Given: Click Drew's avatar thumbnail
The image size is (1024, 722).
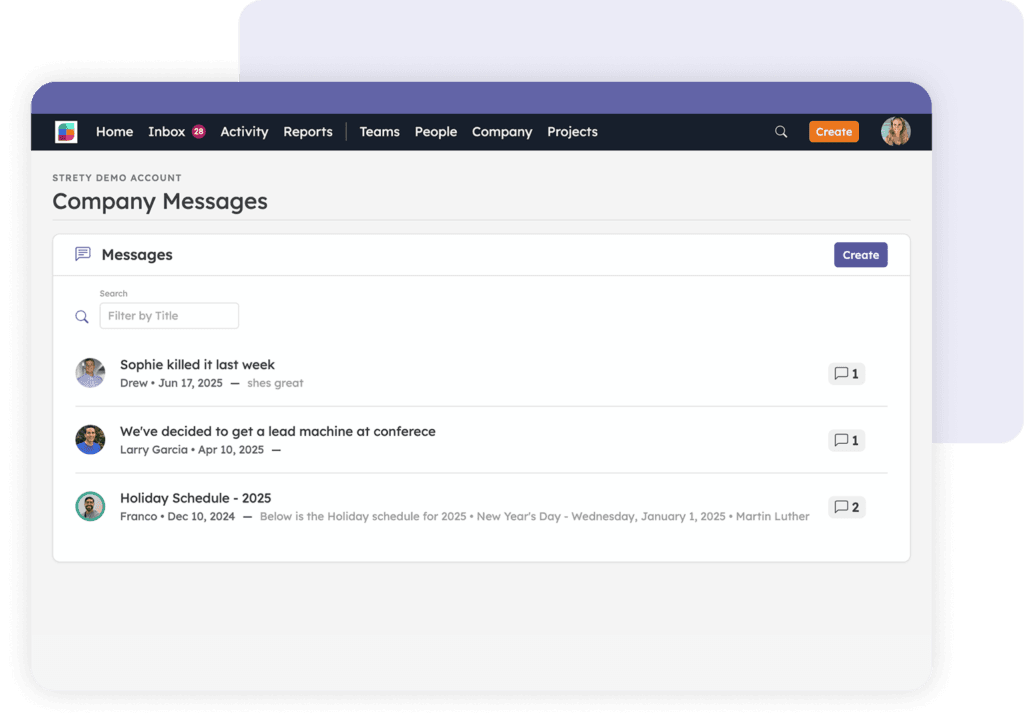Looking at the screenshot, I should pos(90,373).
